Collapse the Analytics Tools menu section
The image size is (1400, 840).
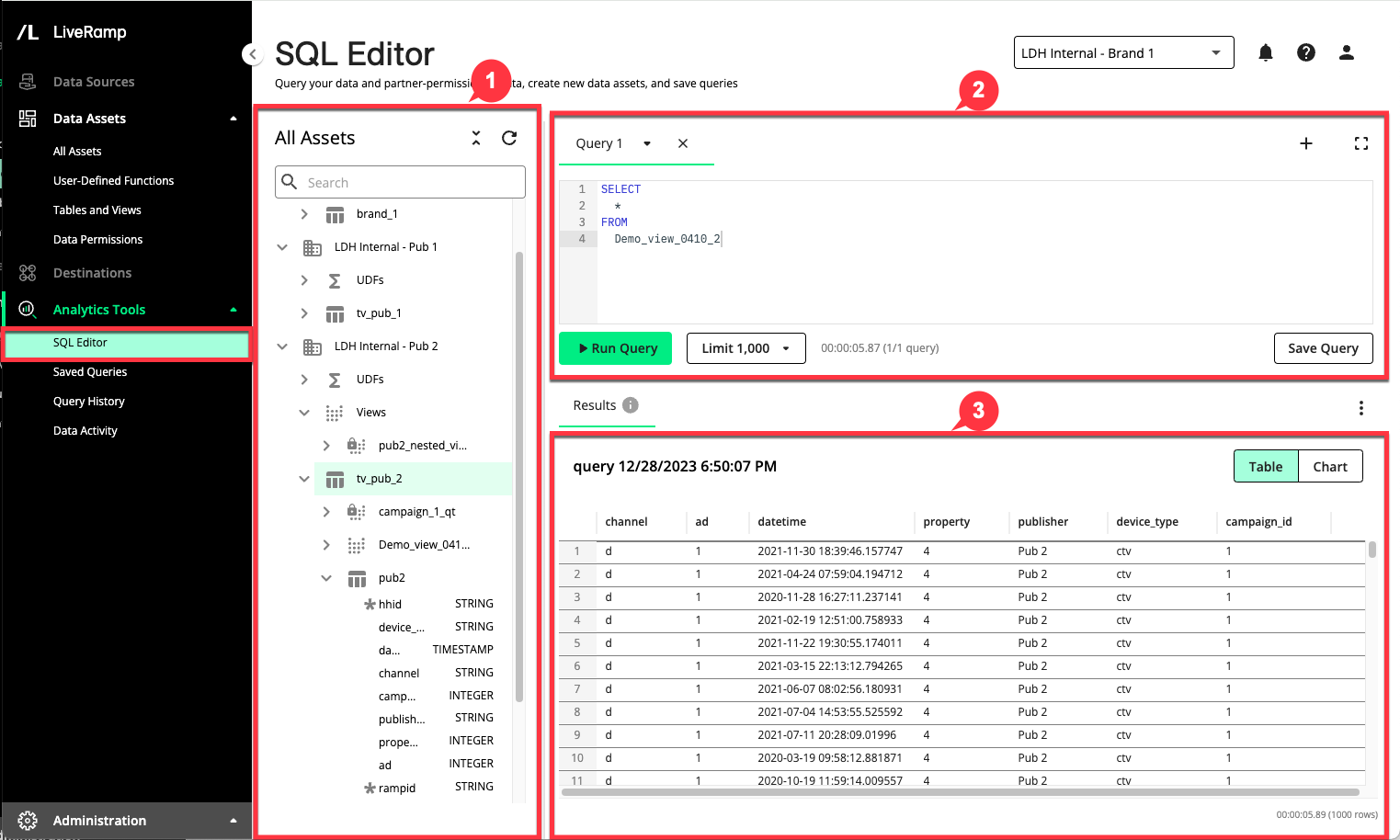(233, 310)
